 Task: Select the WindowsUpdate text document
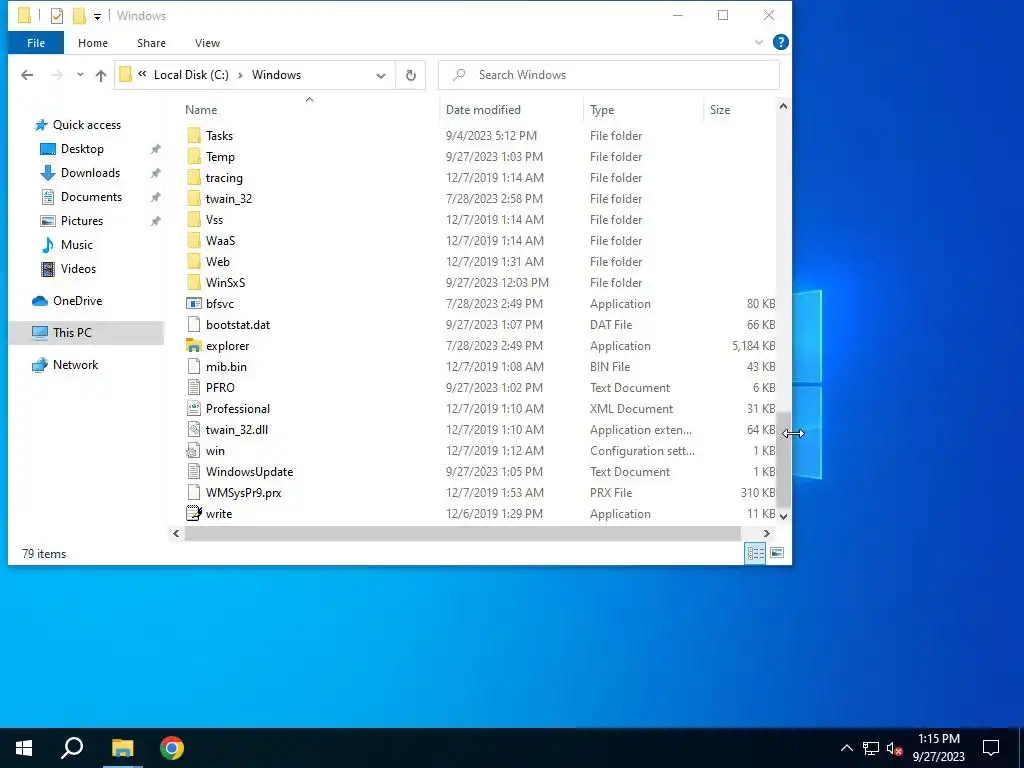tap(478, 472)
